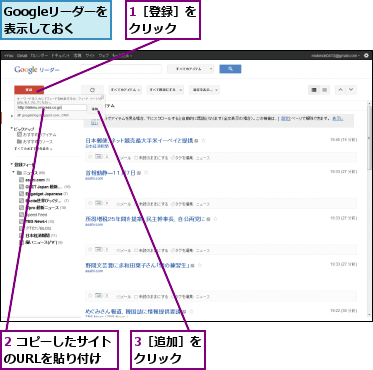
Task: Select the 日本経済新聞 feed
Action: tap(37, 235)
